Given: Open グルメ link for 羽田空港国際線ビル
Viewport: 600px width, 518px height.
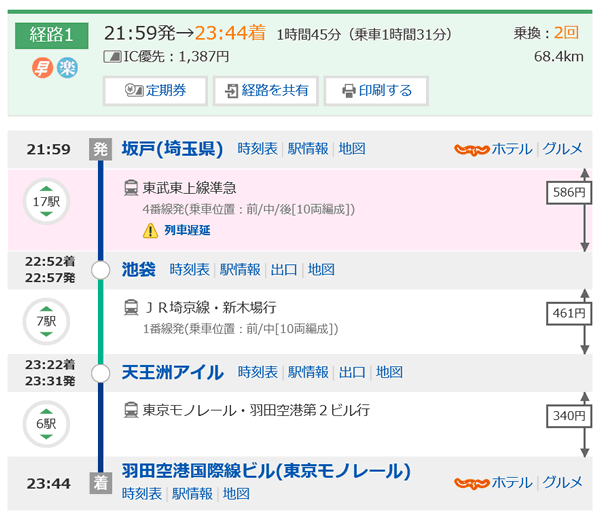Looking at the screenshot, I should tap(562, 482).
